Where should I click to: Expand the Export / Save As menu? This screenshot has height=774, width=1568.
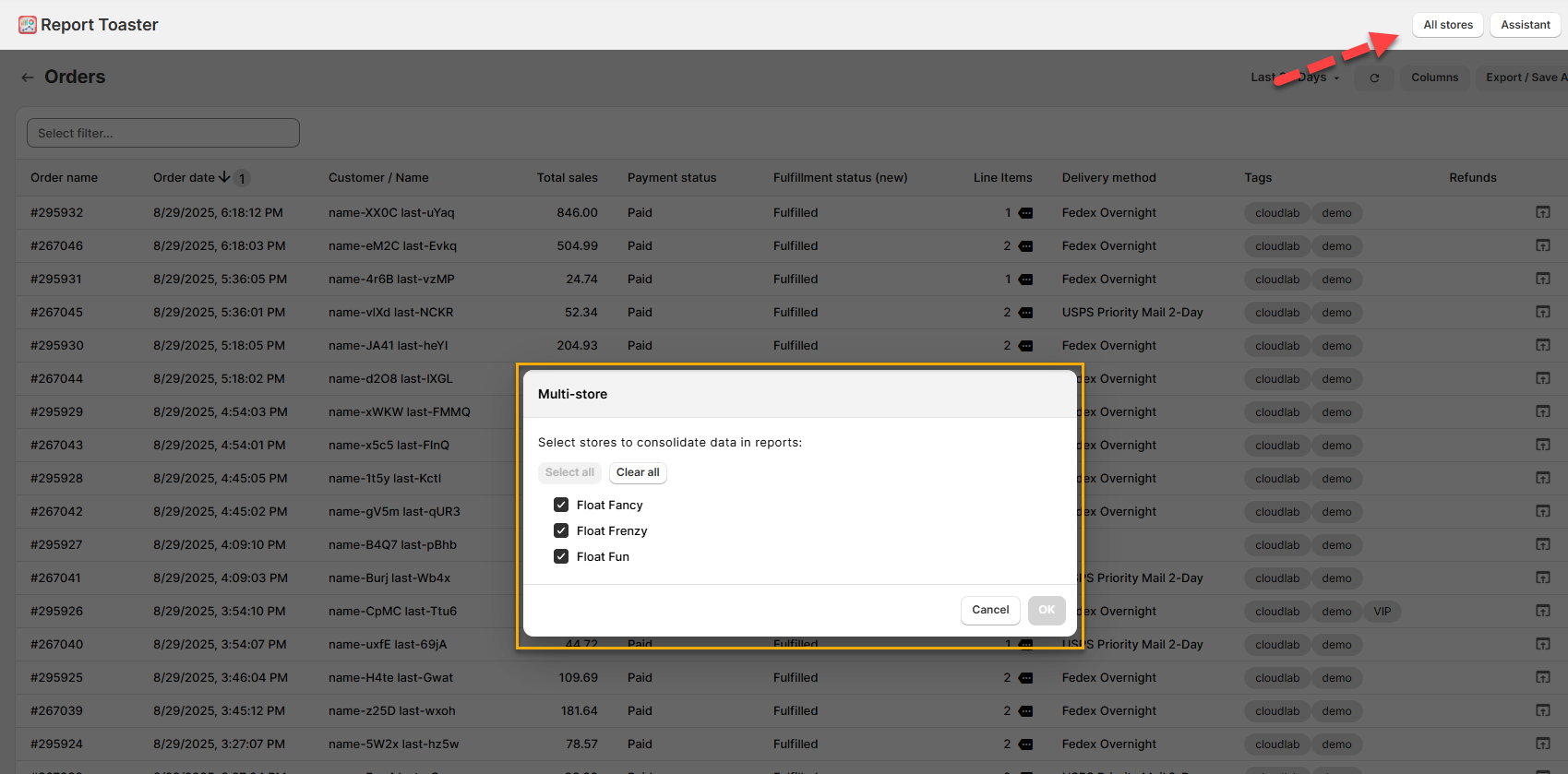1525,77
